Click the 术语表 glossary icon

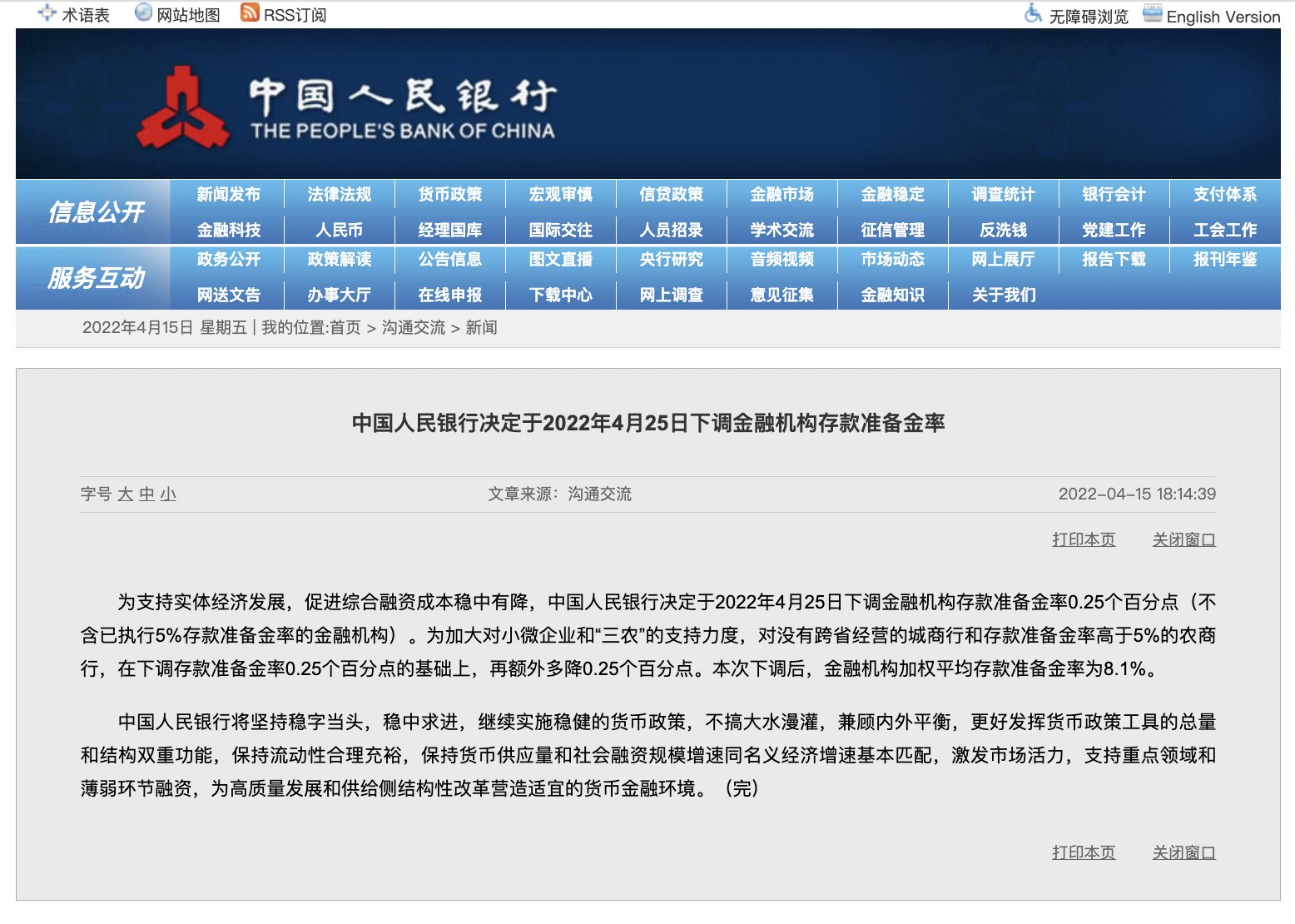tap(47, 13)
